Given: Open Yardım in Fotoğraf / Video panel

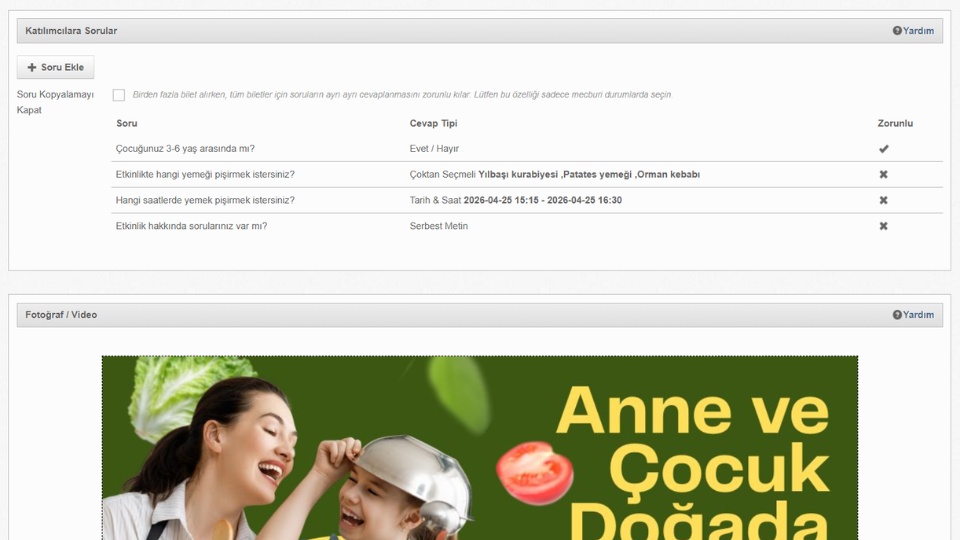Looking at the screenshot, I should (918, 315).
